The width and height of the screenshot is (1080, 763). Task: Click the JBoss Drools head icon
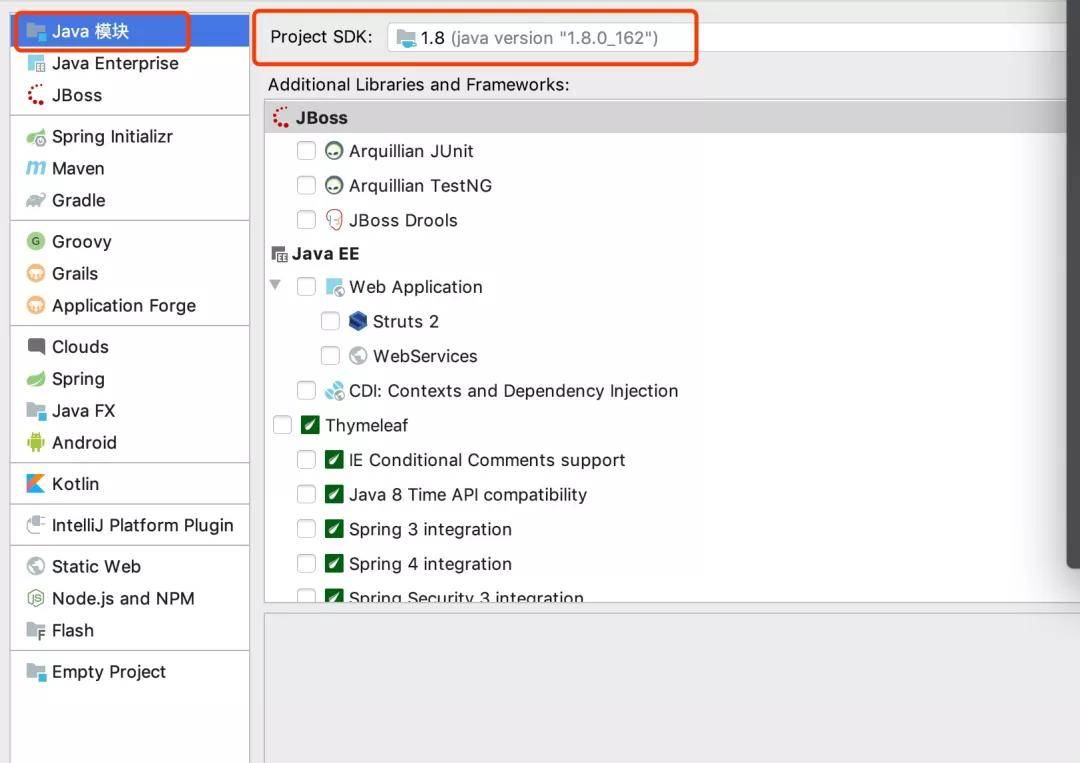coord(334,220)
